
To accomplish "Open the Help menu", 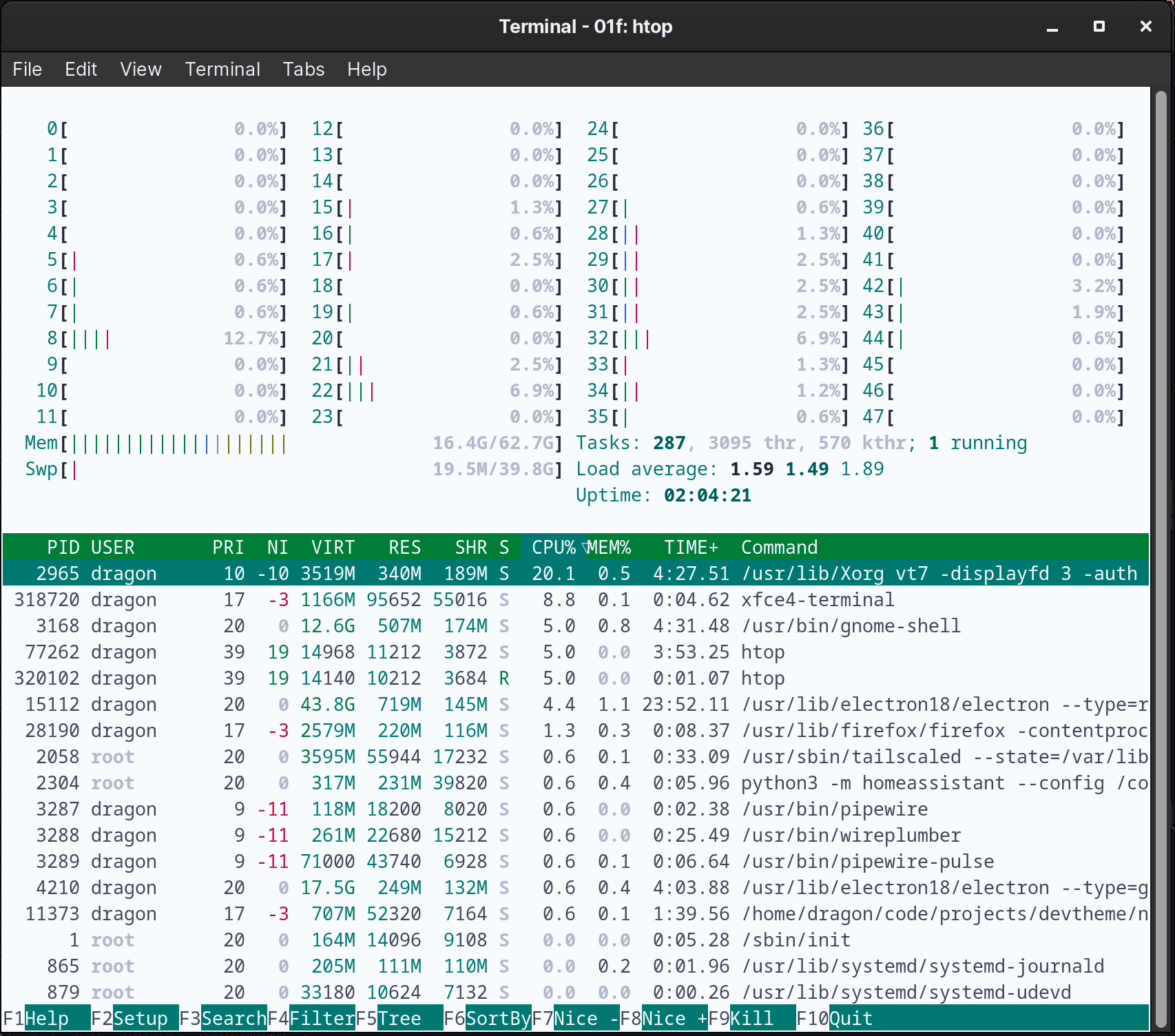I will 367,70.
